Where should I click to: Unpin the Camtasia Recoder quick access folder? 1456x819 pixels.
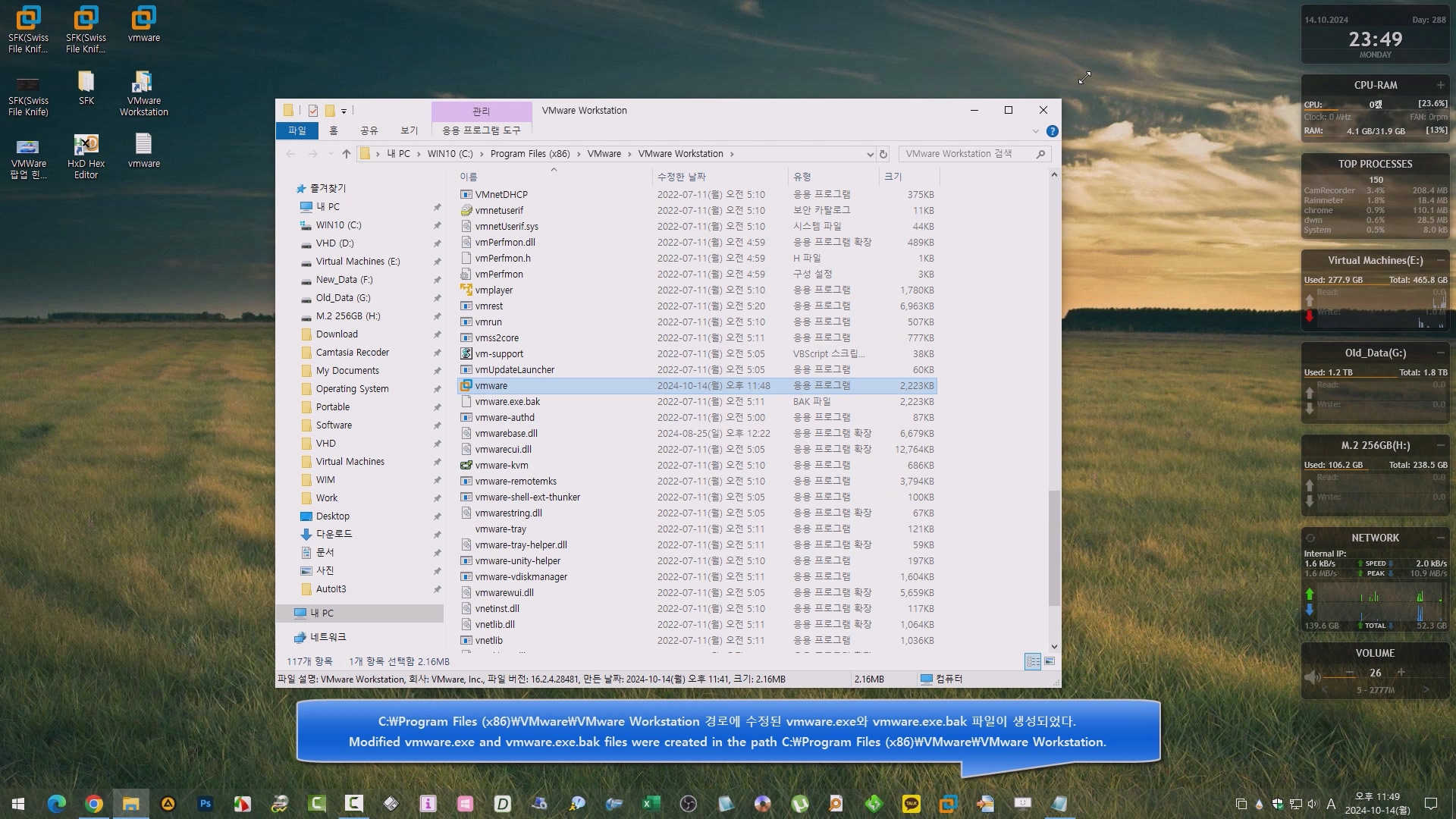(437, 353)
